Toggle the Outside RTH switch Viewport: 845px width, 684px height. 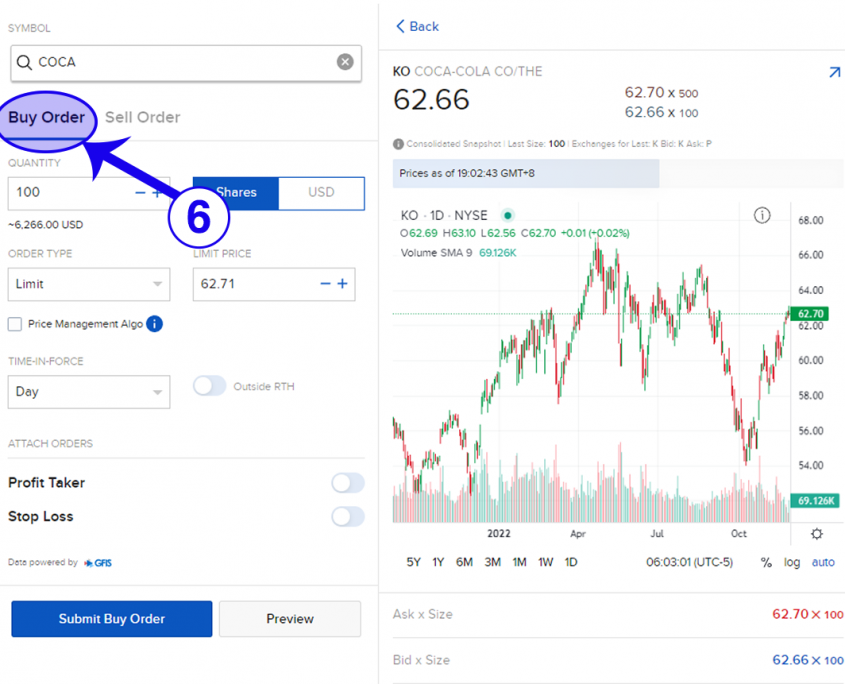pos(209,386)
